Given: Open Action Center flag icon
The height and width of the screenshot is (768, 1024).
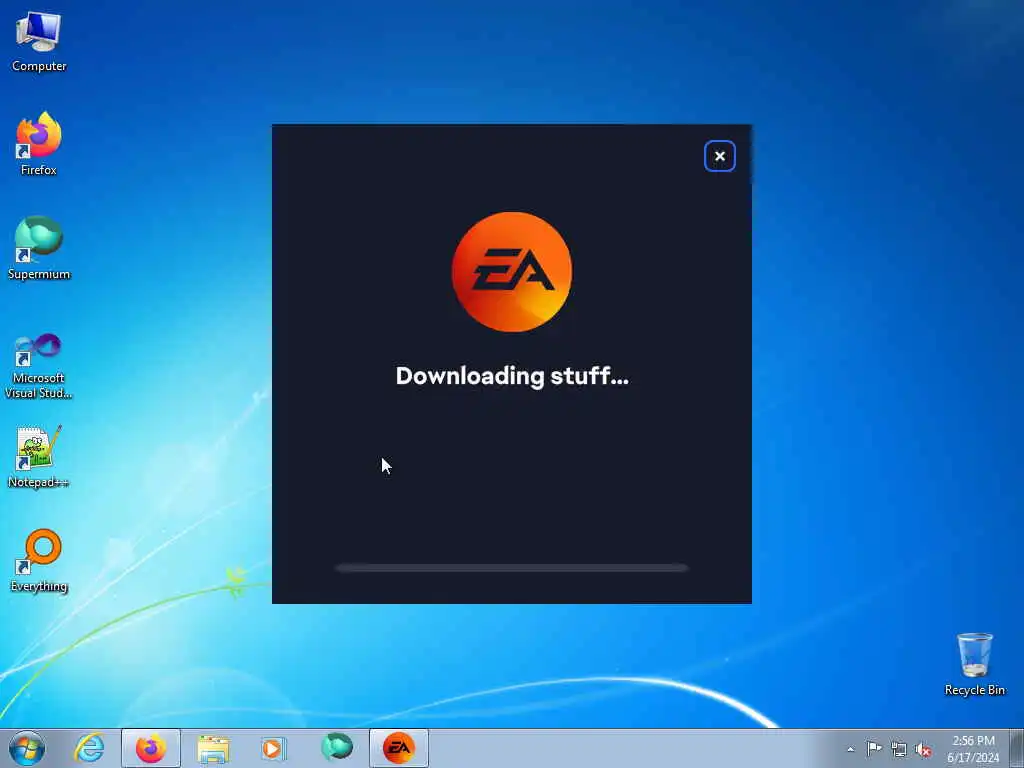Looking at the screenshot, I should (x=874, y=749).
